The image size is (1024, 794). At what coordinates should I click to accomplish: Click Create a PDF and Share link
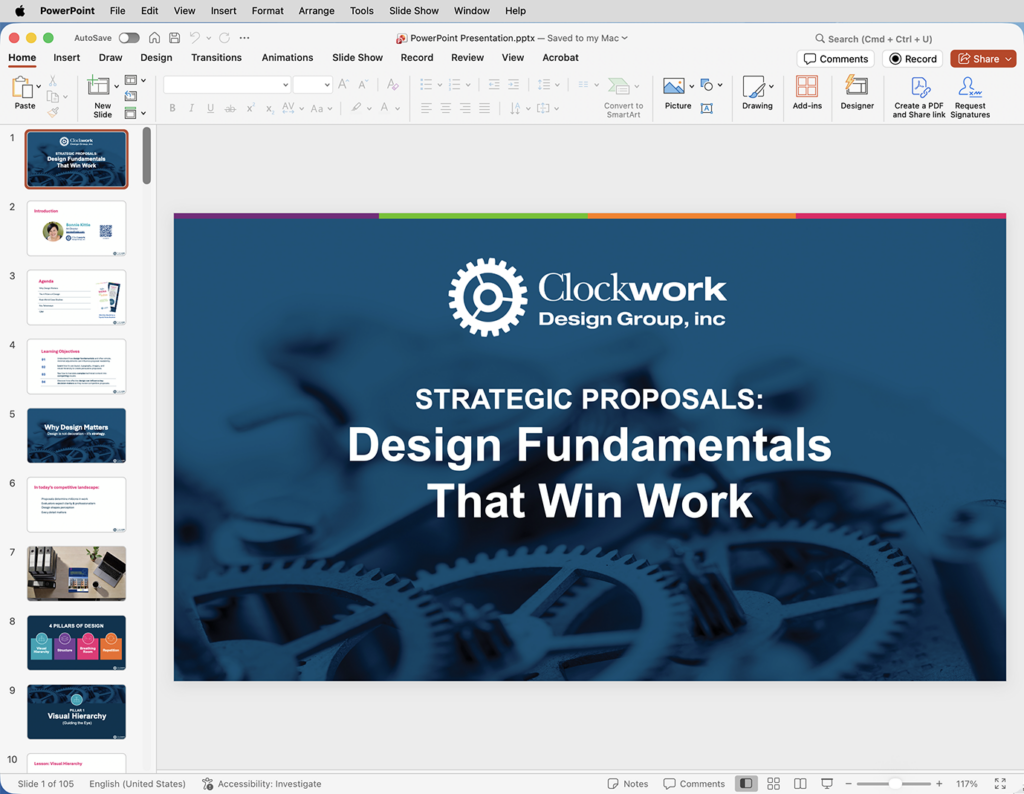[920, 97]
